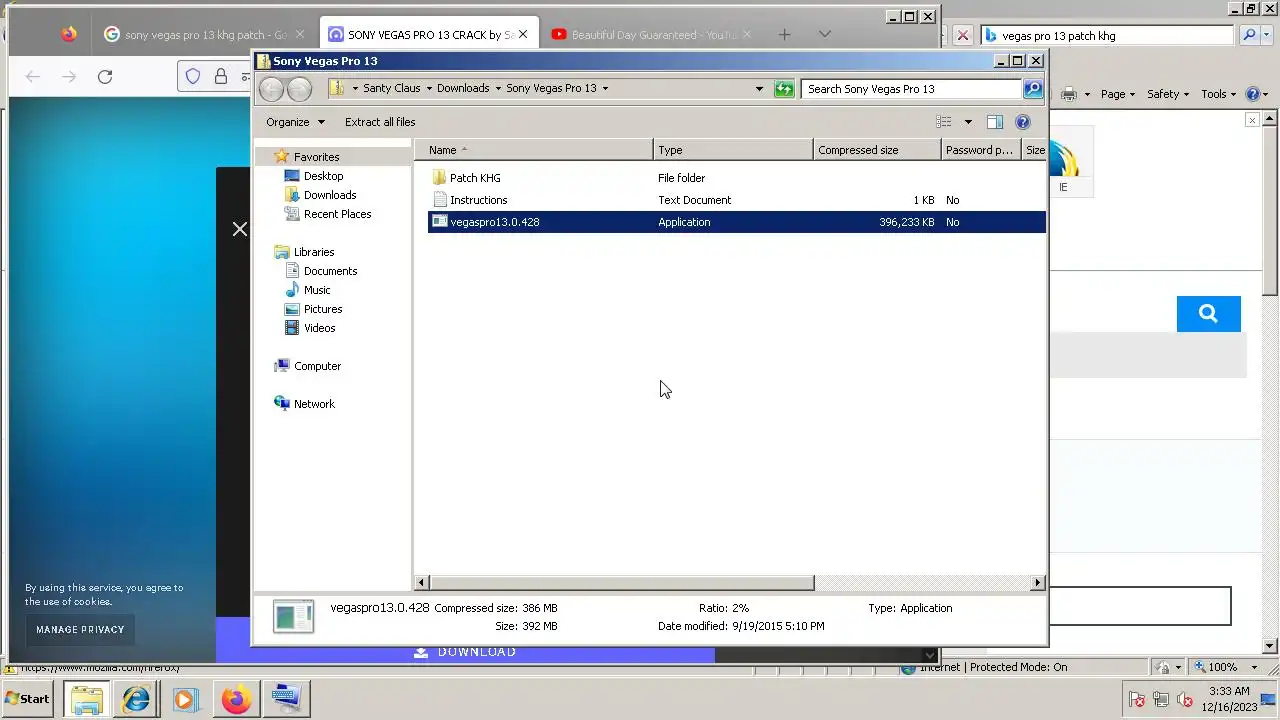
Task: Click the DOWNLOAD button in Firefox
Action: tap(465, 652)
